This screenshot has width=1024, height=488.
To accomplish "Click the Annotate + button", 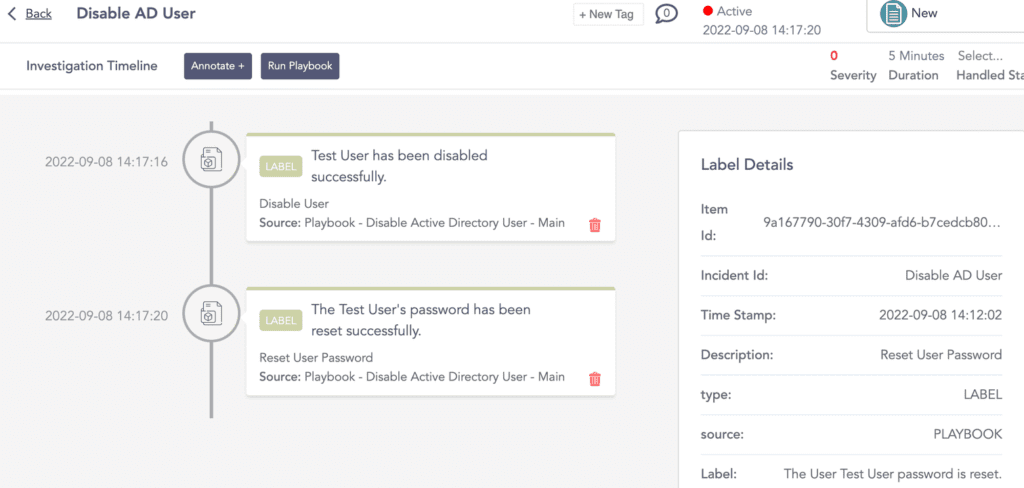I will click(218, 66).
